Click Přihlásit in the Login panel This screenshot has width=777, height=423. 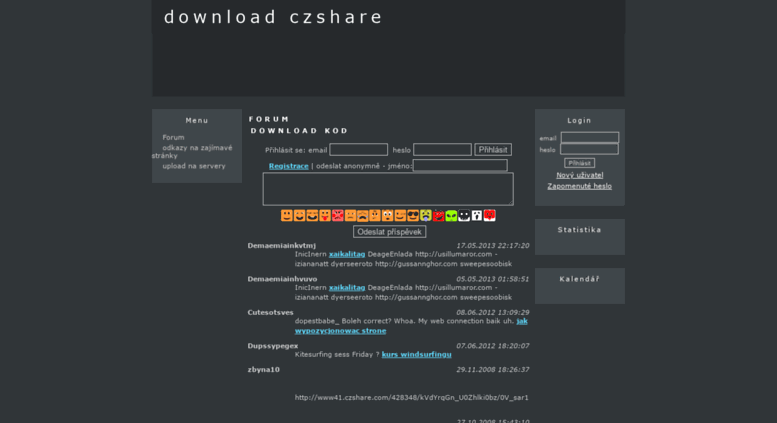click(x=579, y=163)
